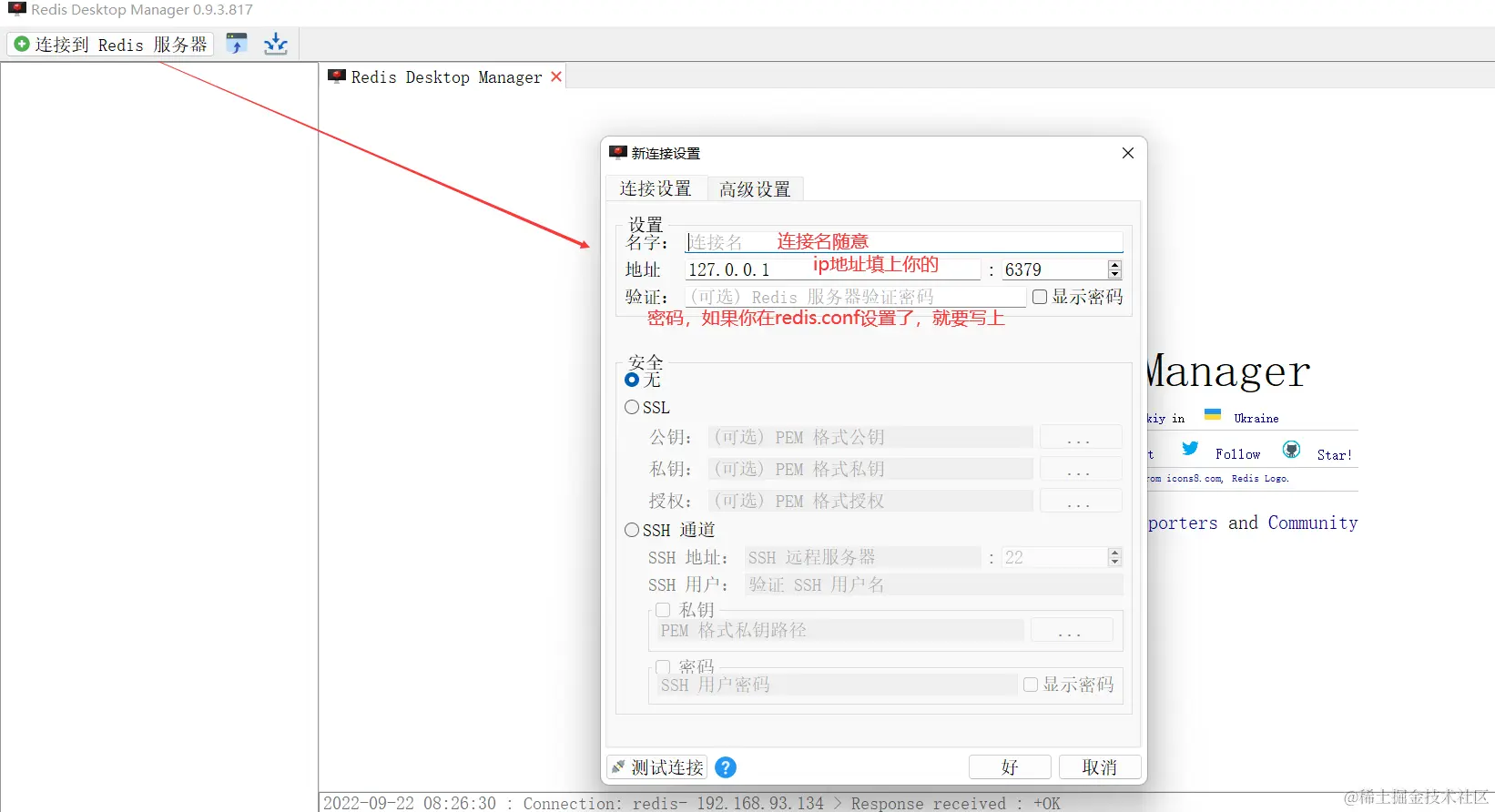This screenshot has width=1495, height=812.
Task: Confirm with the 好 button
Action: (x=1010, y=767)
